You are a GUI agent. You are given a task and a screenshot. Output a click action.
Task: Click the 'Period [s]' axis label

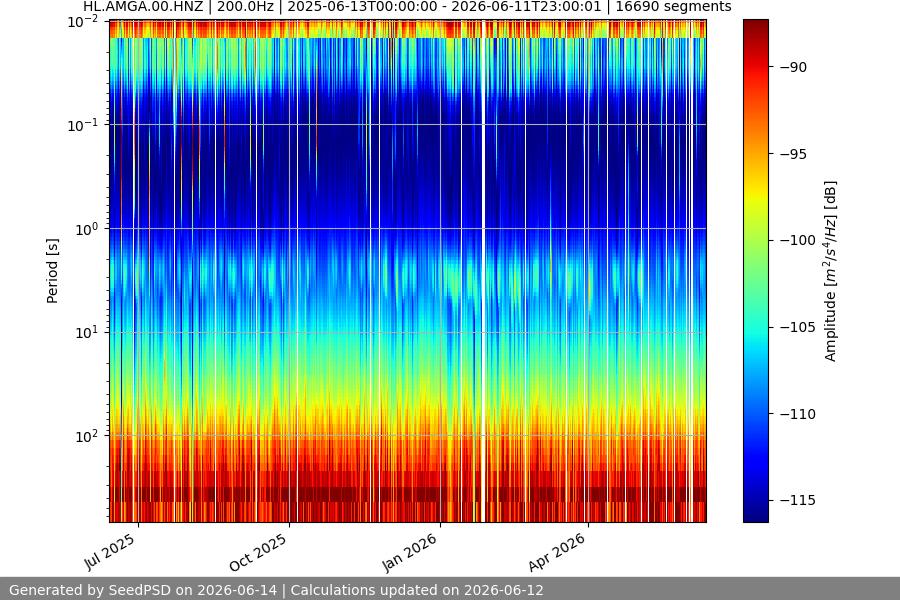[x=52, y=271]
